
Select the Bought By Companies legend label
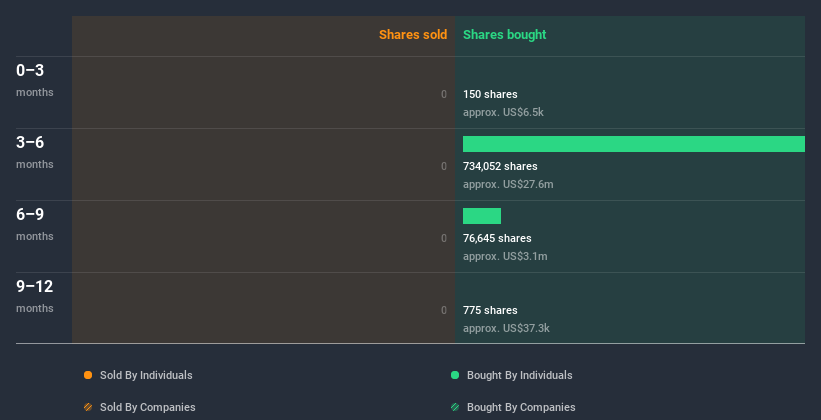521,407
